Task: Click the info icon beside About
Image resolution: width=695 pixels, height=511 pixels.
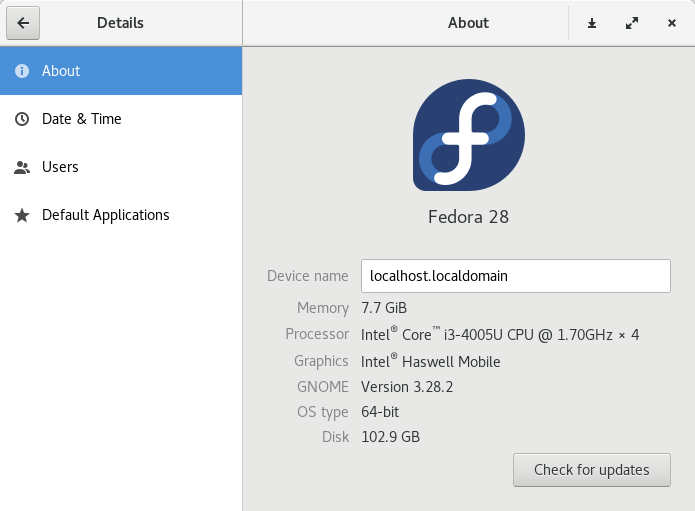Action: 22,71
